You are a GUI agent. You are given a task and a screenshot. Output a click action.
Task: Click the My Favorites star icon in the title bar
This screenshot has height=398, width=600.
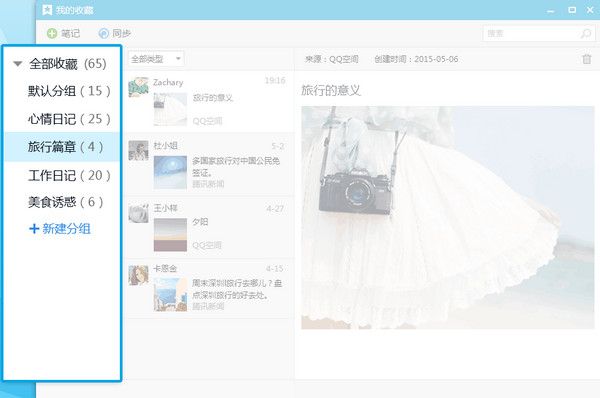coord(47,10)
